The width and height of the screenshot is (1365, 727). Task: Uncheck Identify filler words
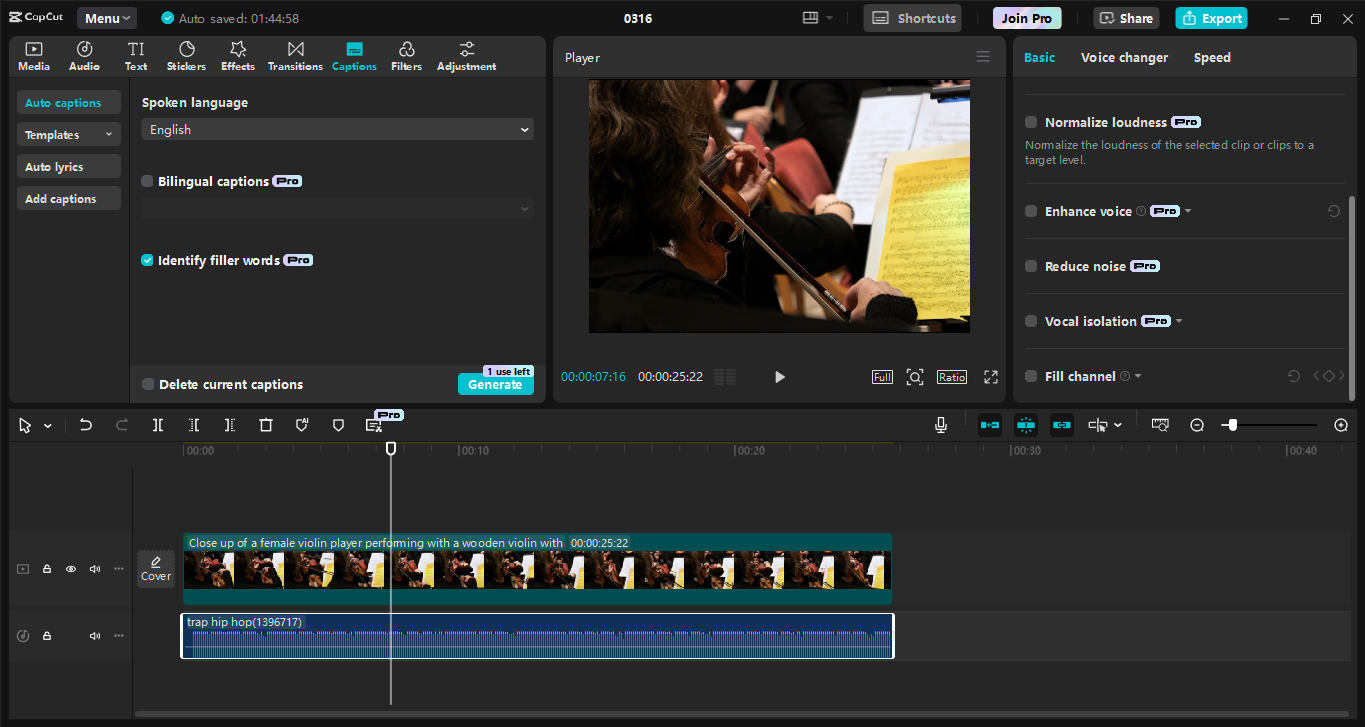[147, 259]
